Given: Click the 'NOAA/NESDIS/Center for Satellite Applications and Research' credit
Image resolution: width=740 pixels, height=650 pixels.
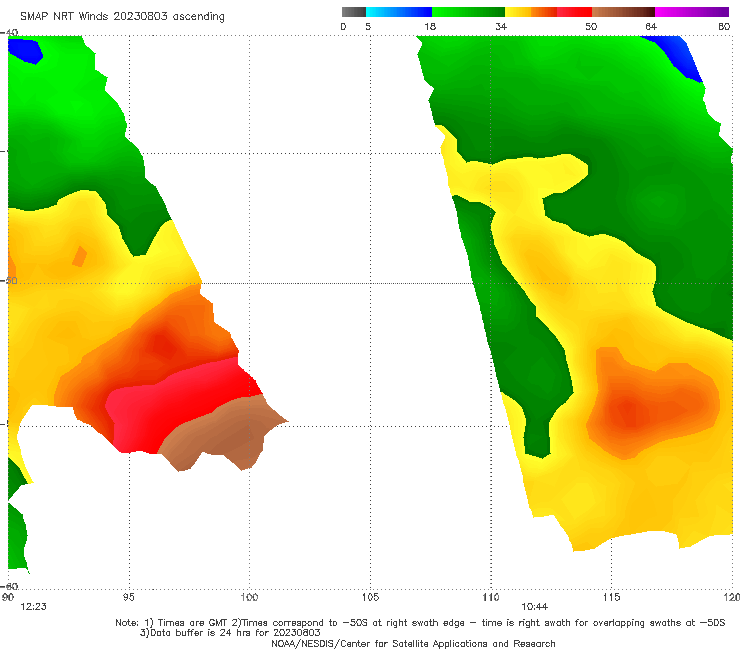Looking at the screenshot, I should tap(413, 643).
